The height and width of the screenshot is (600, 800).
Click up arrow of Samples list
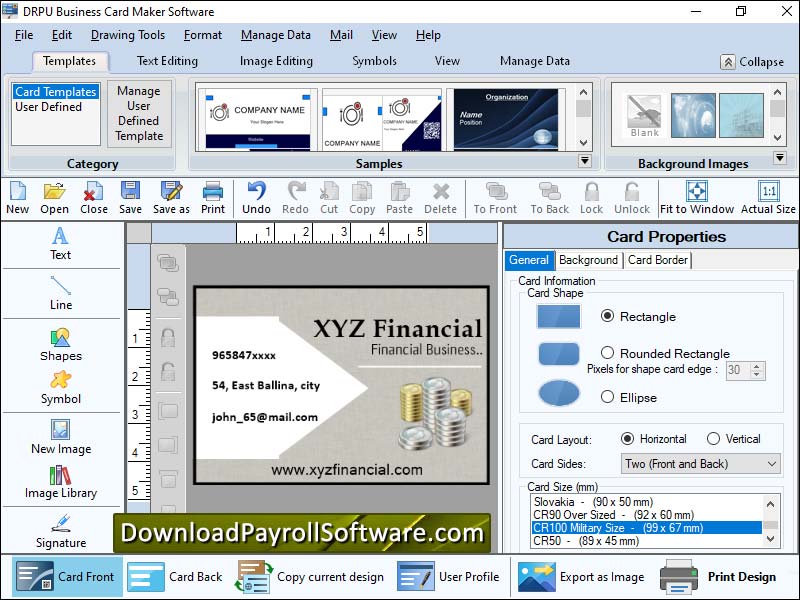(584, 92)
